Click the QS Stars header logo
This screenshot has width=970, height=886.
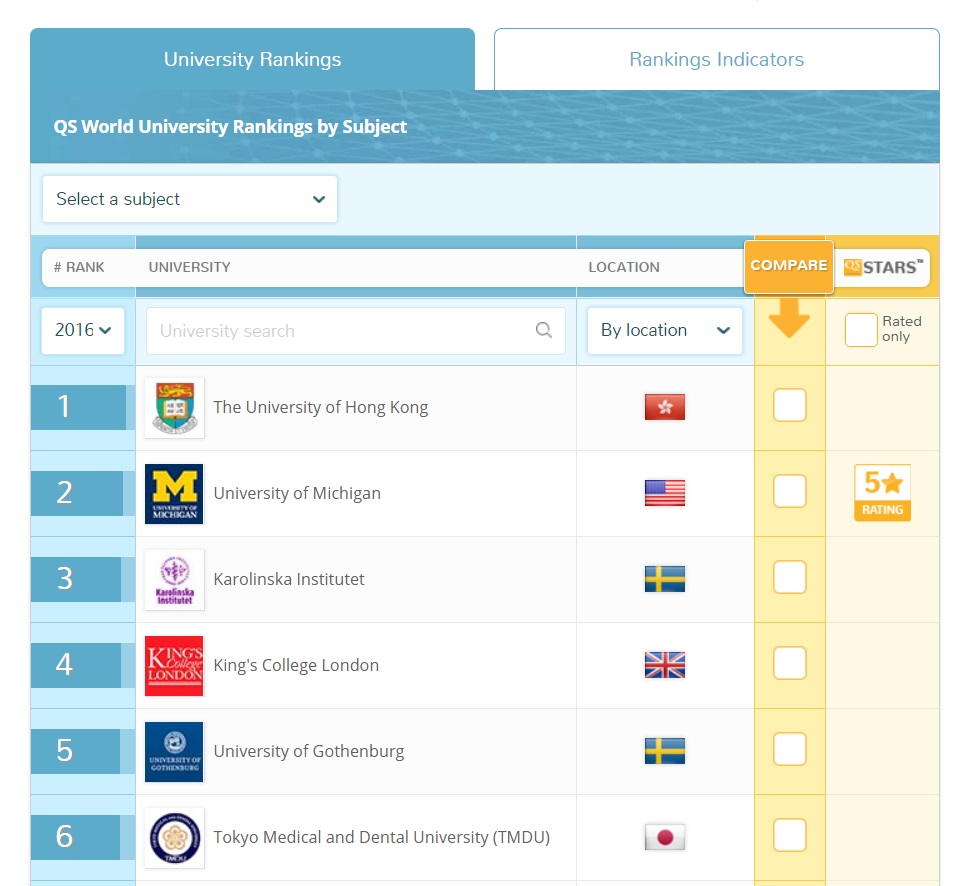click(883, 267)
